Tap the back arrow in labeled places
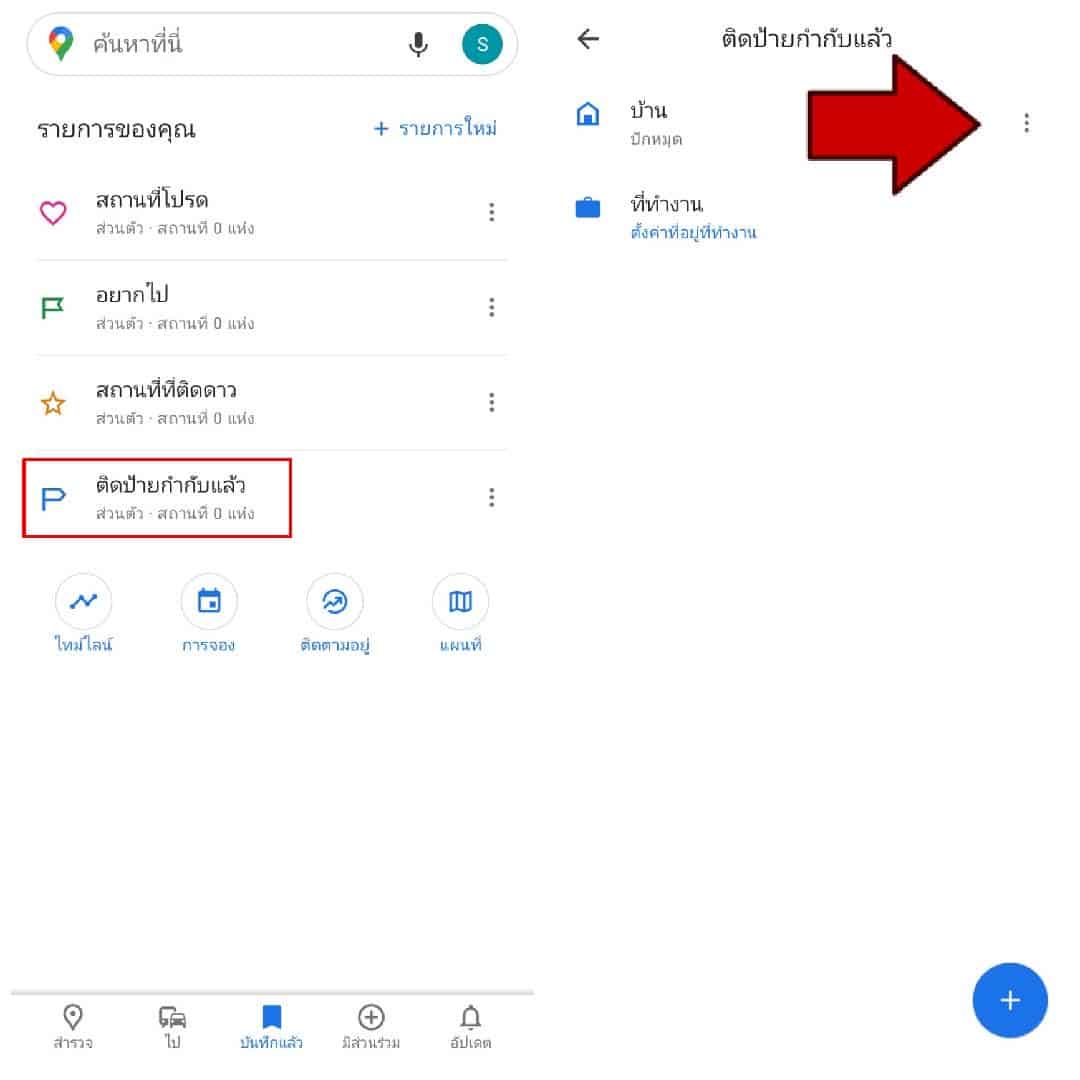This screenshot has width=1080, height=1080. pyautogui.click(x=588, y=39)
